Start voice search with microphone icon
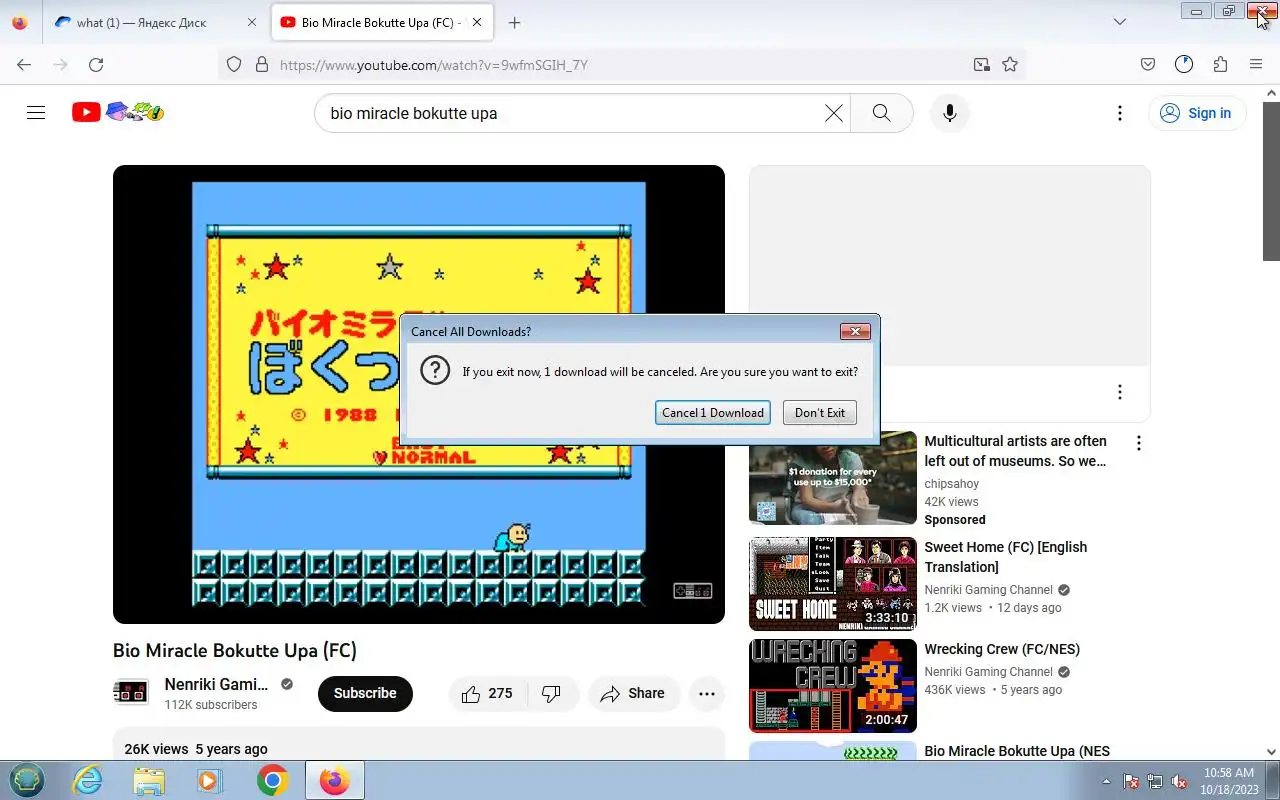The image size is (1280, 800). (x=950, y=113)
